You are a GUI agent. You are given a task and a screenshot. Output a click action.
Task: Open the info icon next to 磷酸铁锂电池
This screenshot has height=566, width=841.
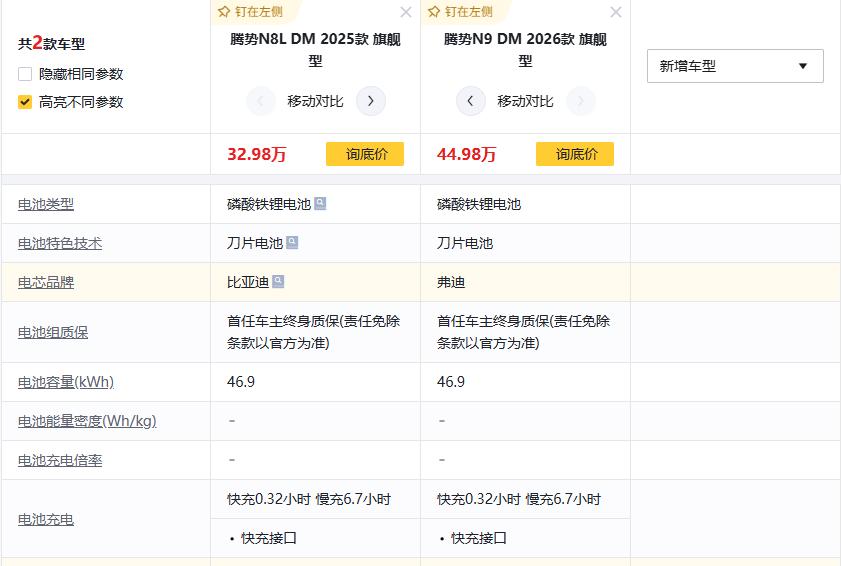320,203
